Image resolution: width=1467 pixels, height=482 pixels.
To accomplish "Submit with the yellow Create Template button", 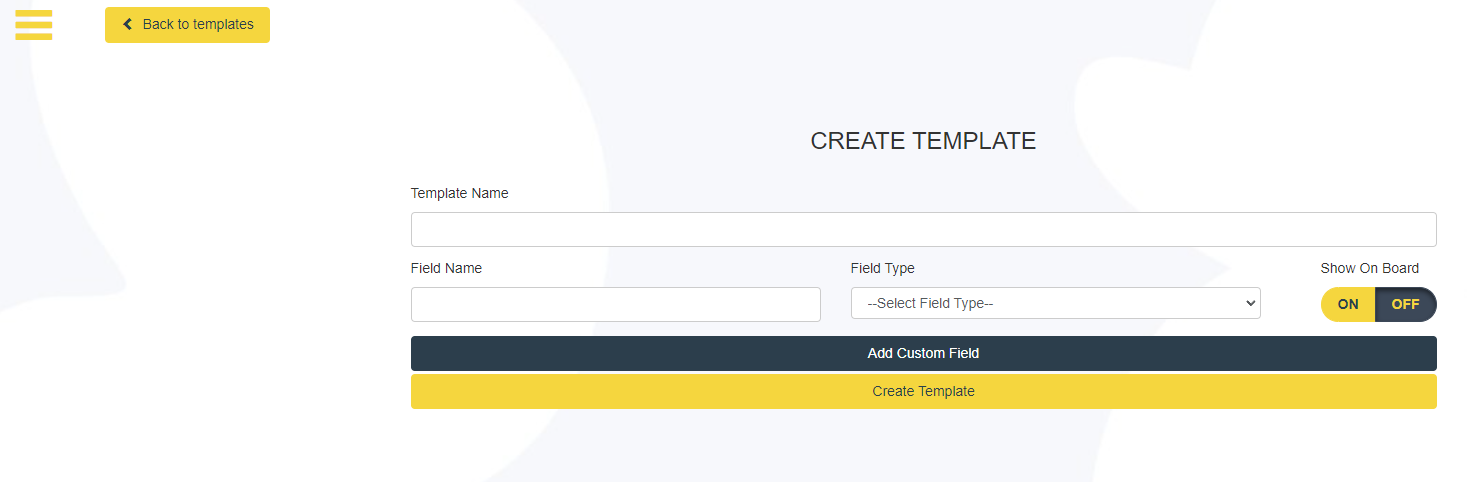I will pos(923,391).
